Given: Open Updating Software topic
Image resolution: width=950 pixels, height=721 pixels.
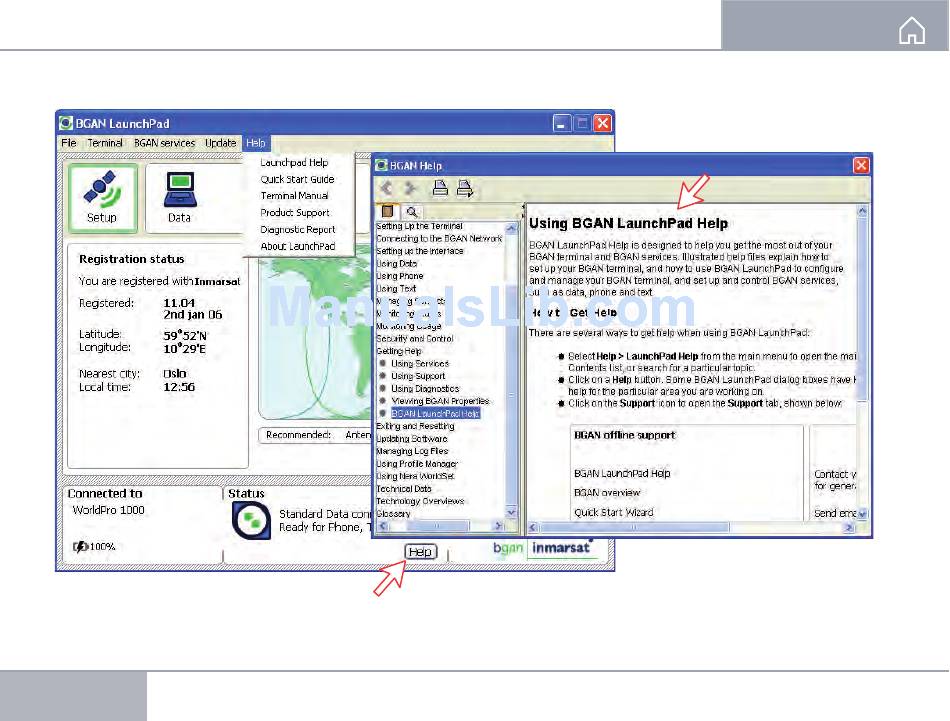Looking at the screenshot, I should (411, 439).
